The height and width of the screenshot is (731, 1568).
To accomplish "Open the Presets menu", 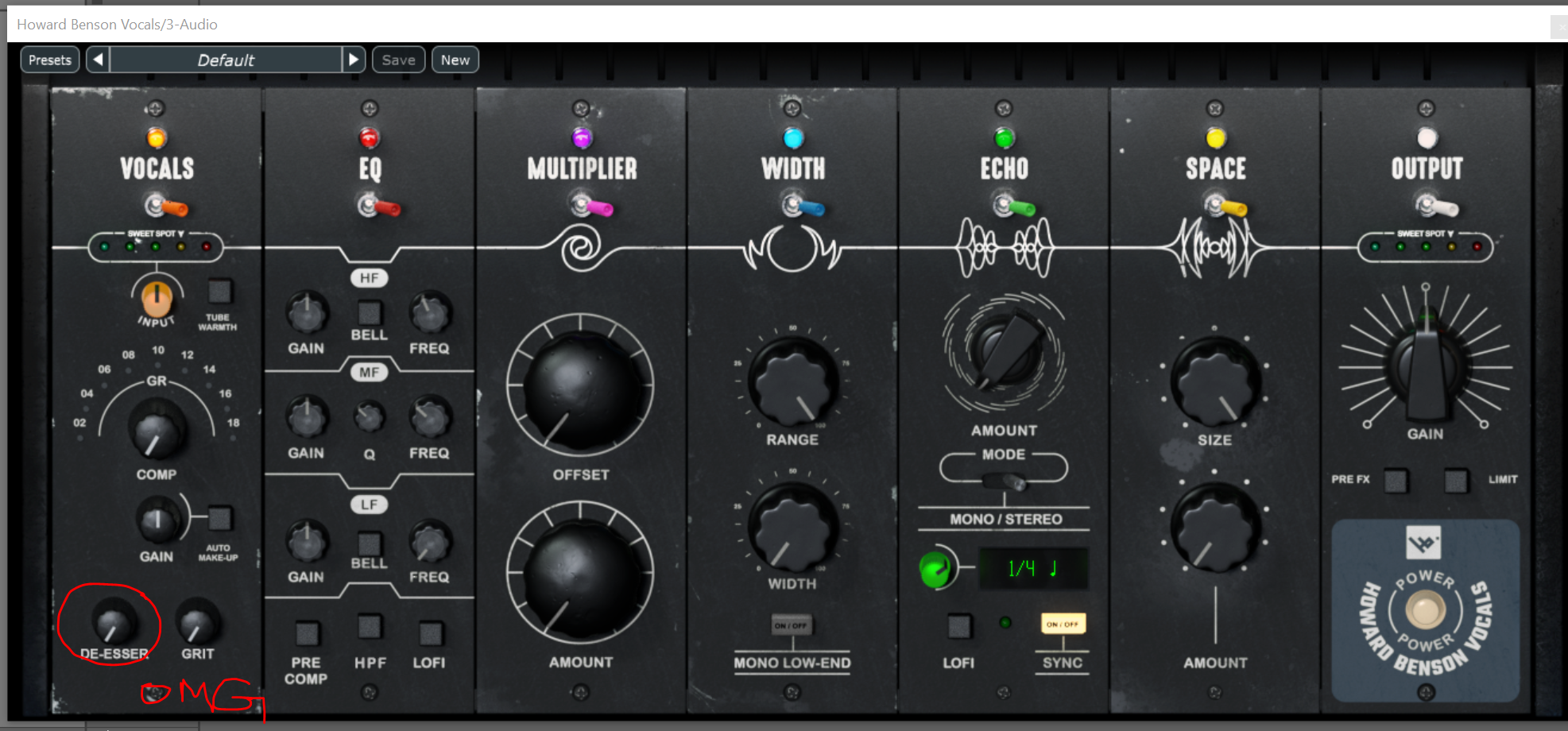I will pos(49,60).
